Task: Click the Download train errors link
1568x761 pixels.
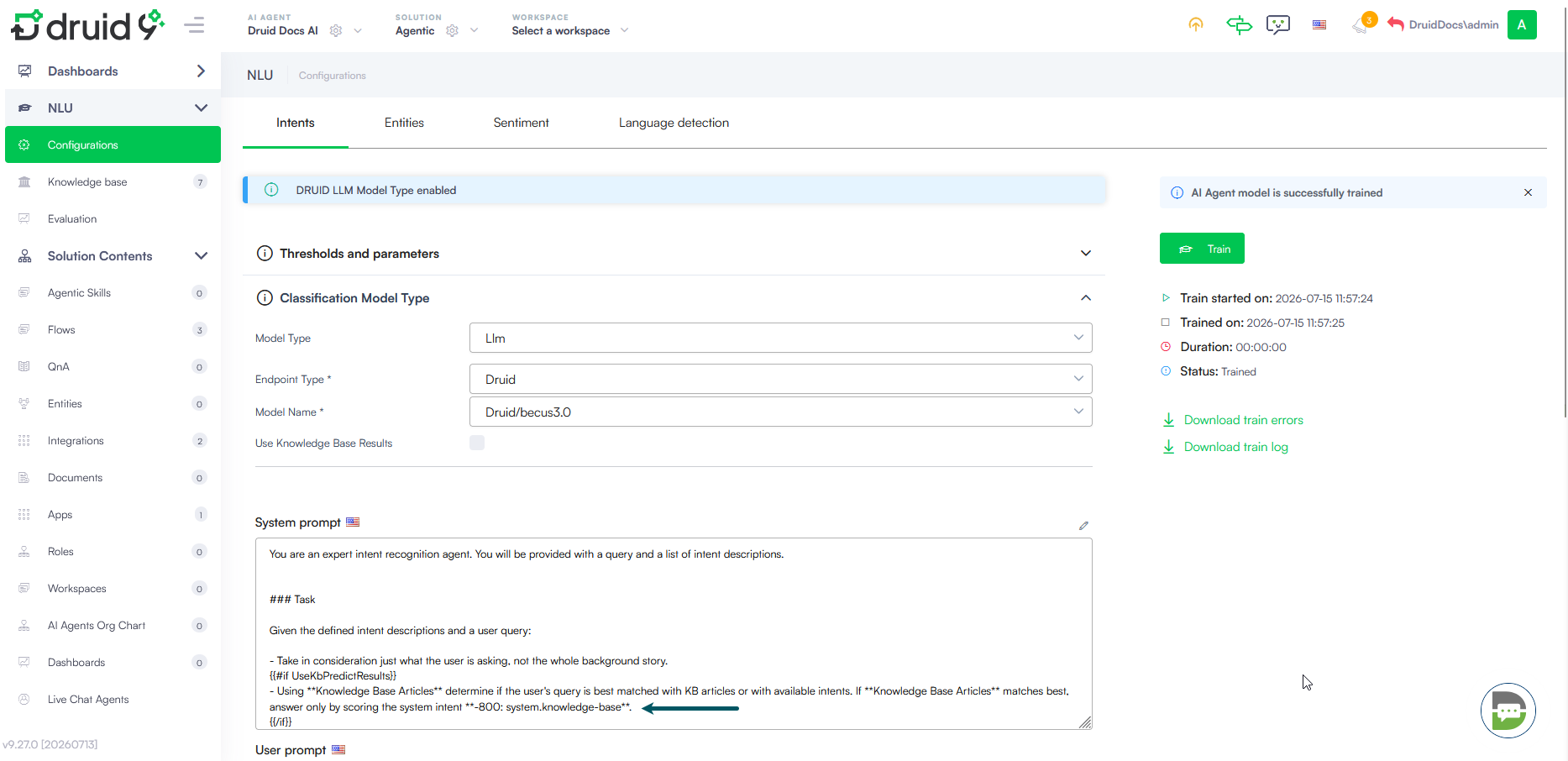Action: pyautogui.click(x=1244, y=420)
